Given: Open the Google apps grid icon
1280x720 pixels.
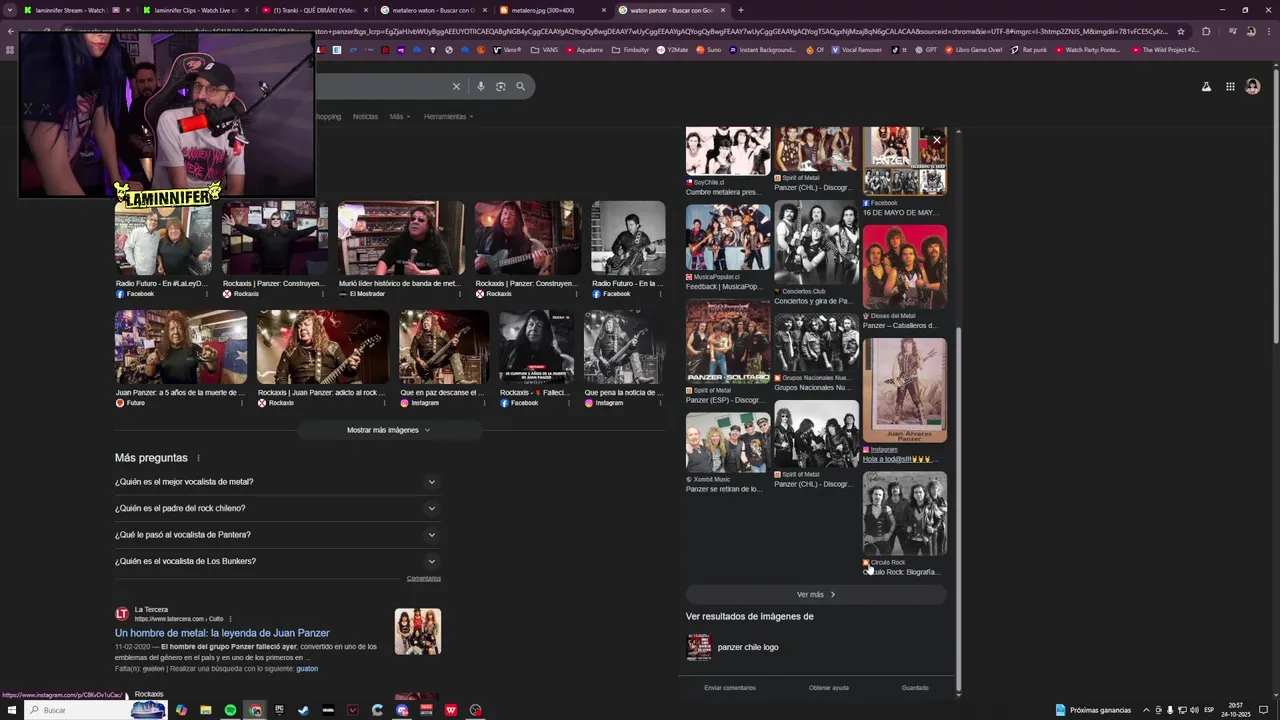Looking at the screenshot, I should click(x=1230, y=87).
